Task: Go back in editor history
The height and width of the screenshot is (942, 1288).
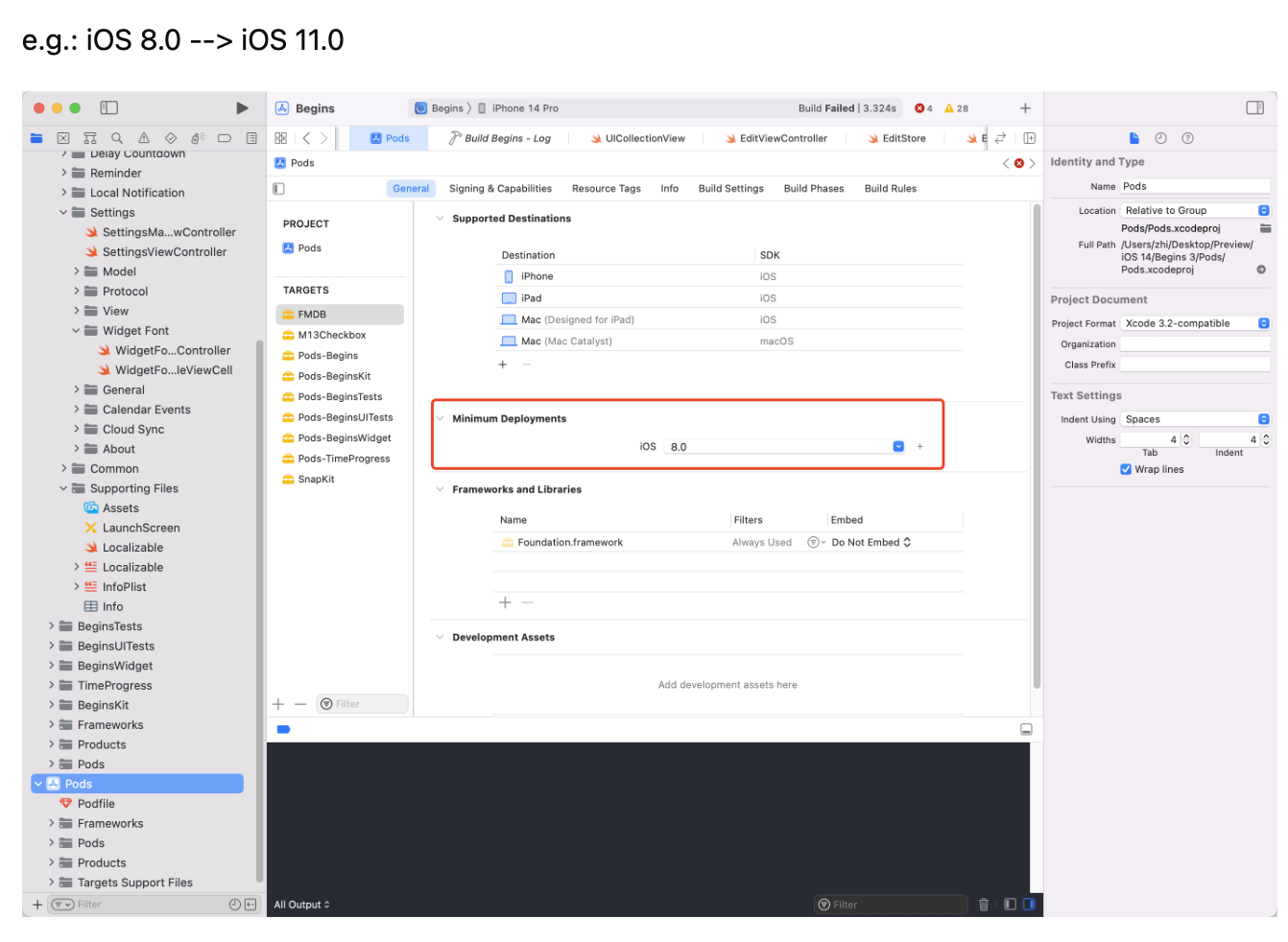Action: (x=306, y=138)
